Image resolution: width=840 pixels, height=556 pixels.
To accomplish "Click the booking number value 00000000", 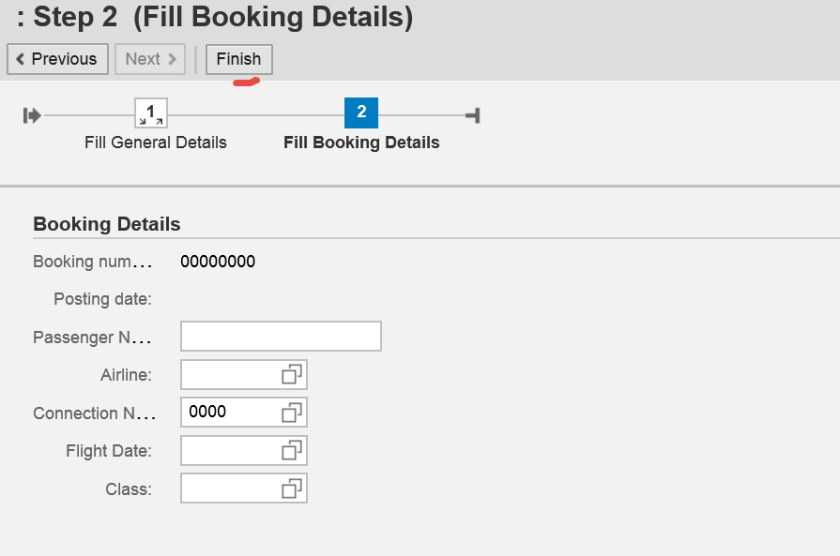I will [217, 262].
